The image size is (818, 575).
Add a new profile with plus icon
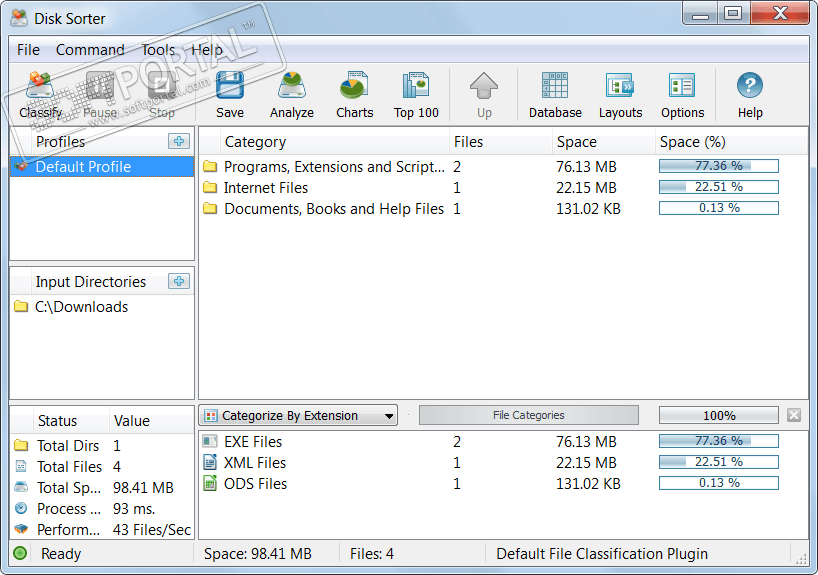tap(179, 141)
